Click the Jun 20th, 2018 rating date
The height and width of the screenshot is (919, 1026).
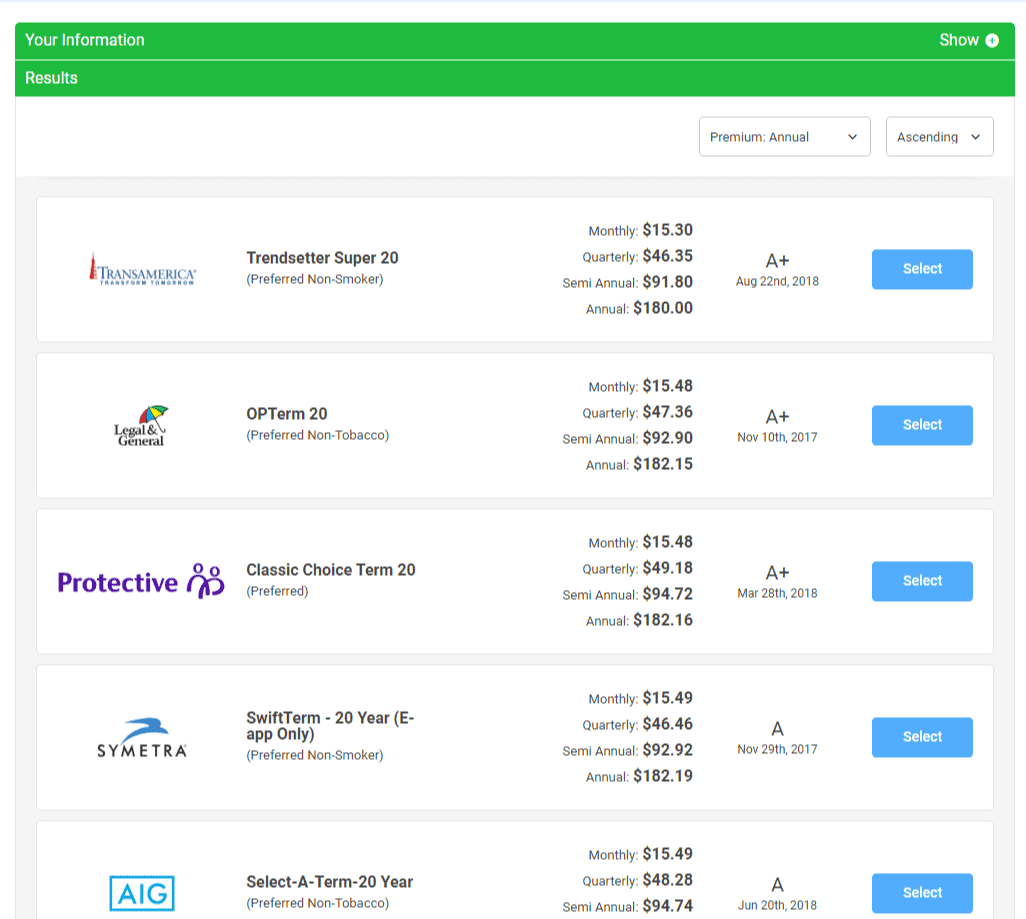click(x=777, y=905)
